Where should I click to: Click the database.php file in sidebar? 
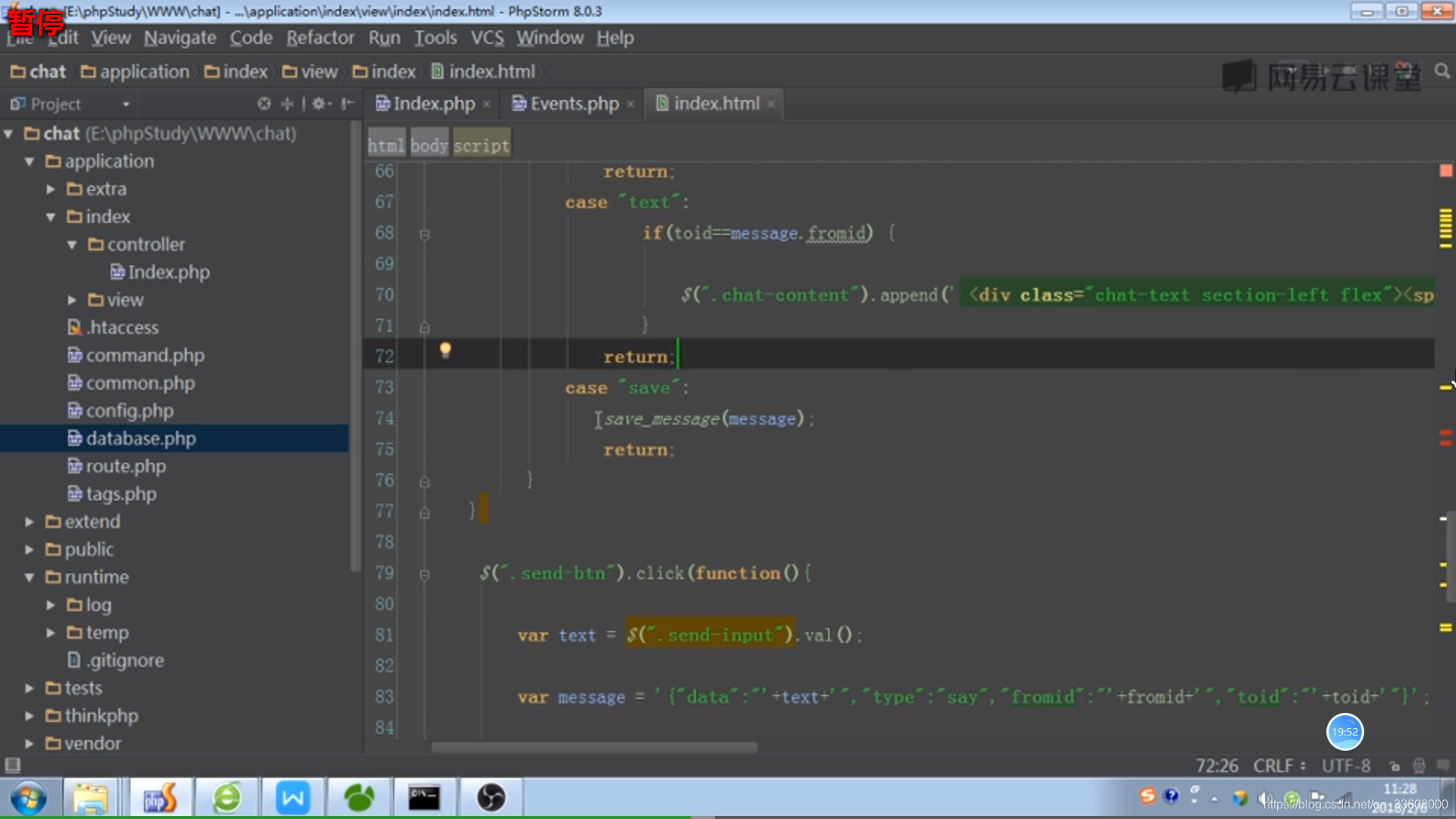tap(140, 438)
